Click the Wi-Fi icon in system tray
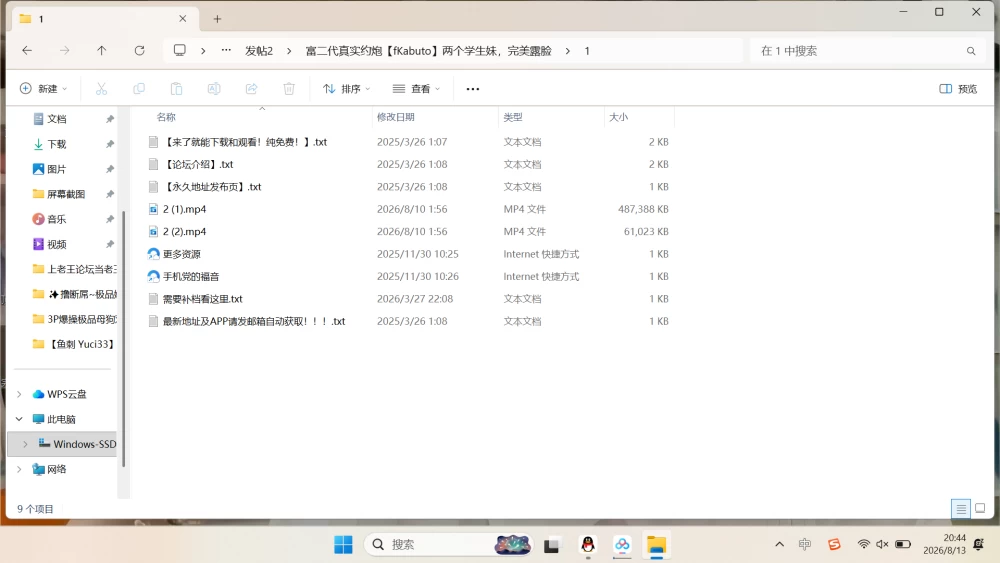The height and width of the screenshot is (563, 1000). tap(864, 544)
